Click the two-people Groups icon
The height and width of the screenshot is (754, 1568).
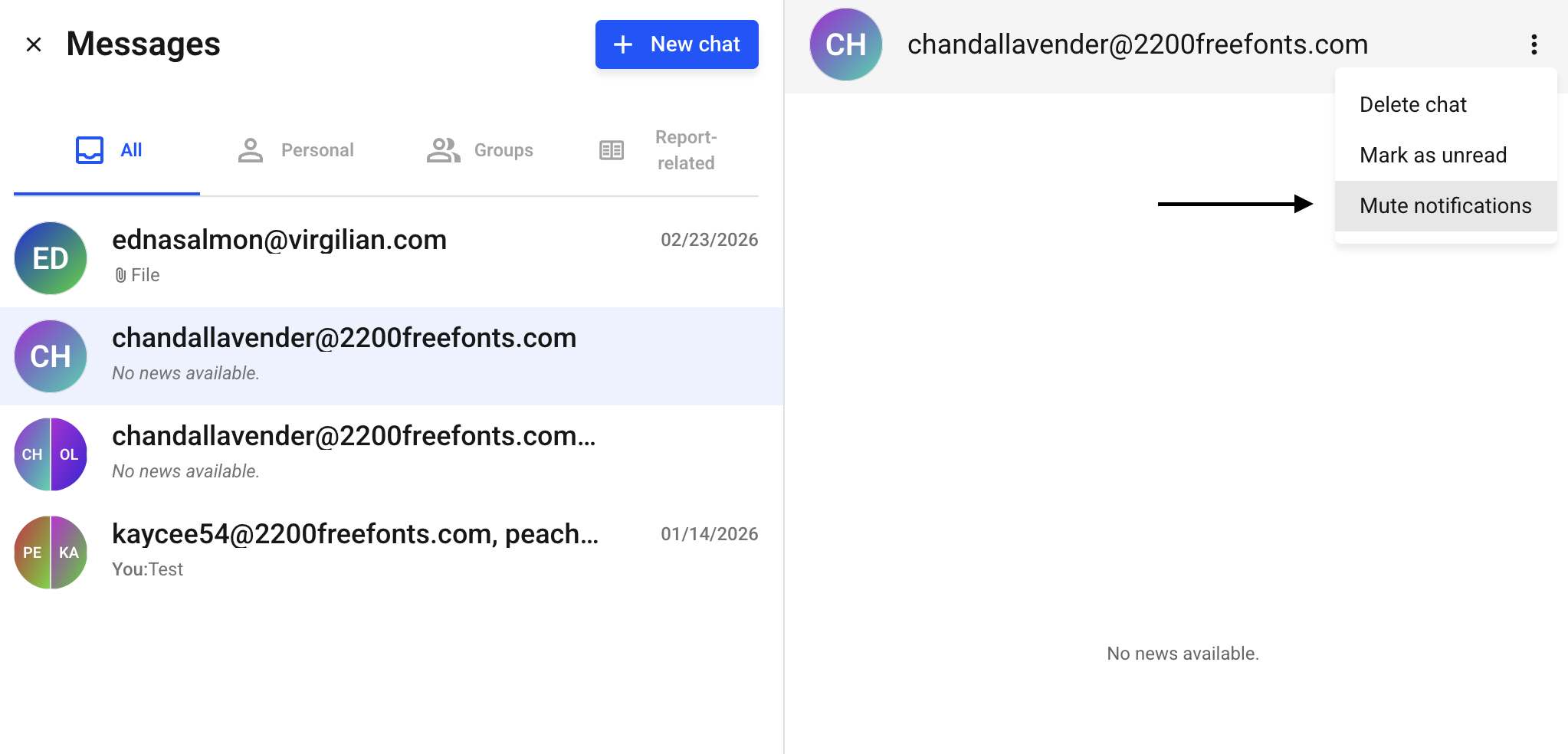pos(443,150)
